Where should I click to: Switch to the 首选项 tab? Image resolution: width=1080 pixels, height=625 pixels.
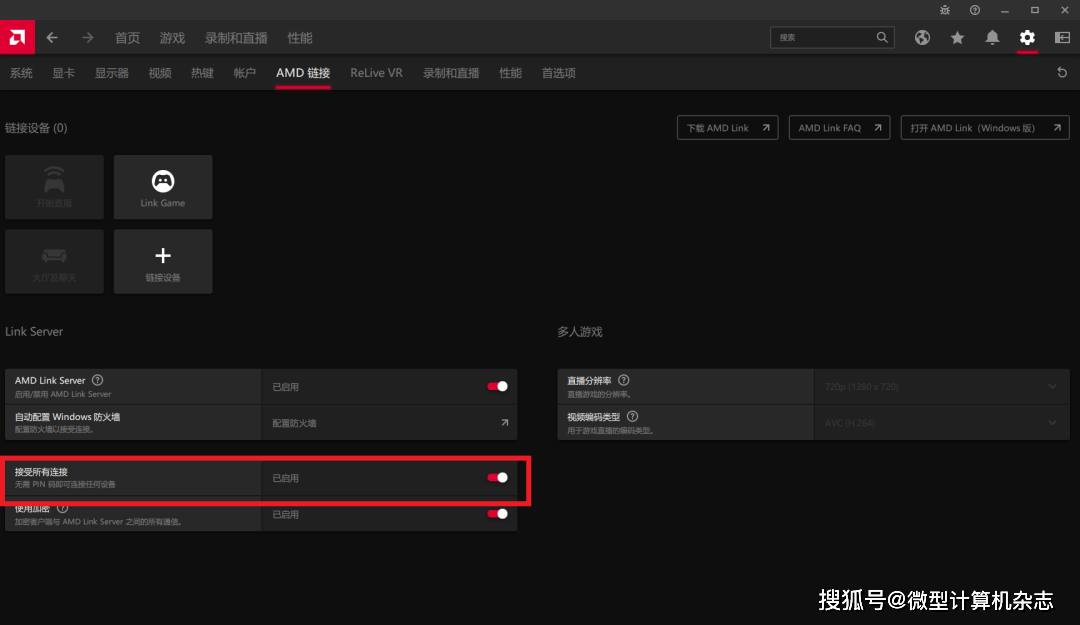coord(559,73)
